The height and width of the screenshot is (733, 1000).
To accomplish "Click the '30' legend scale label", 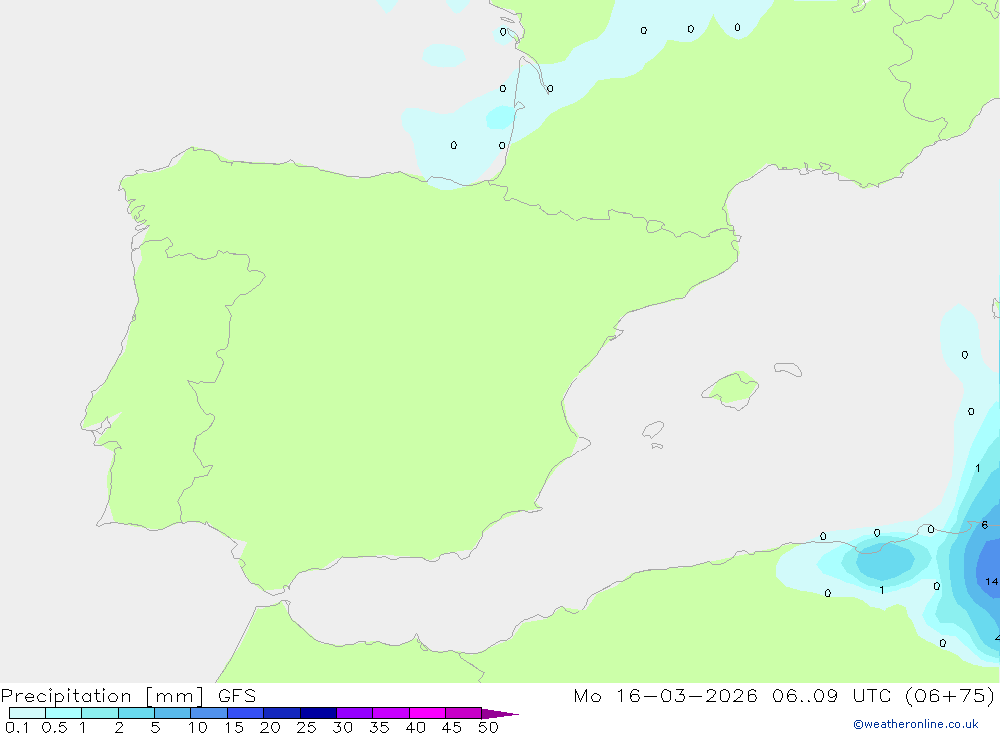I will [x=343, y=727].
